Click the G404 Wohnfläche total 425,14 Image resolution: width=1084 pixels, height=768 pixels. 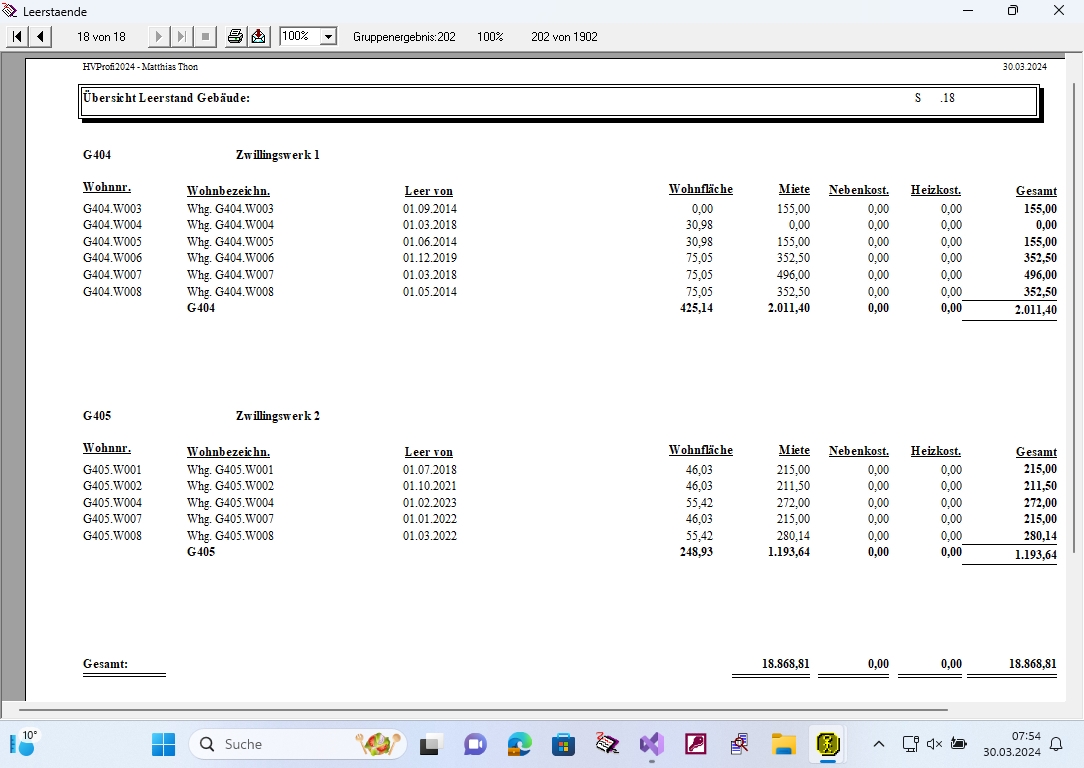coord(696,308)
